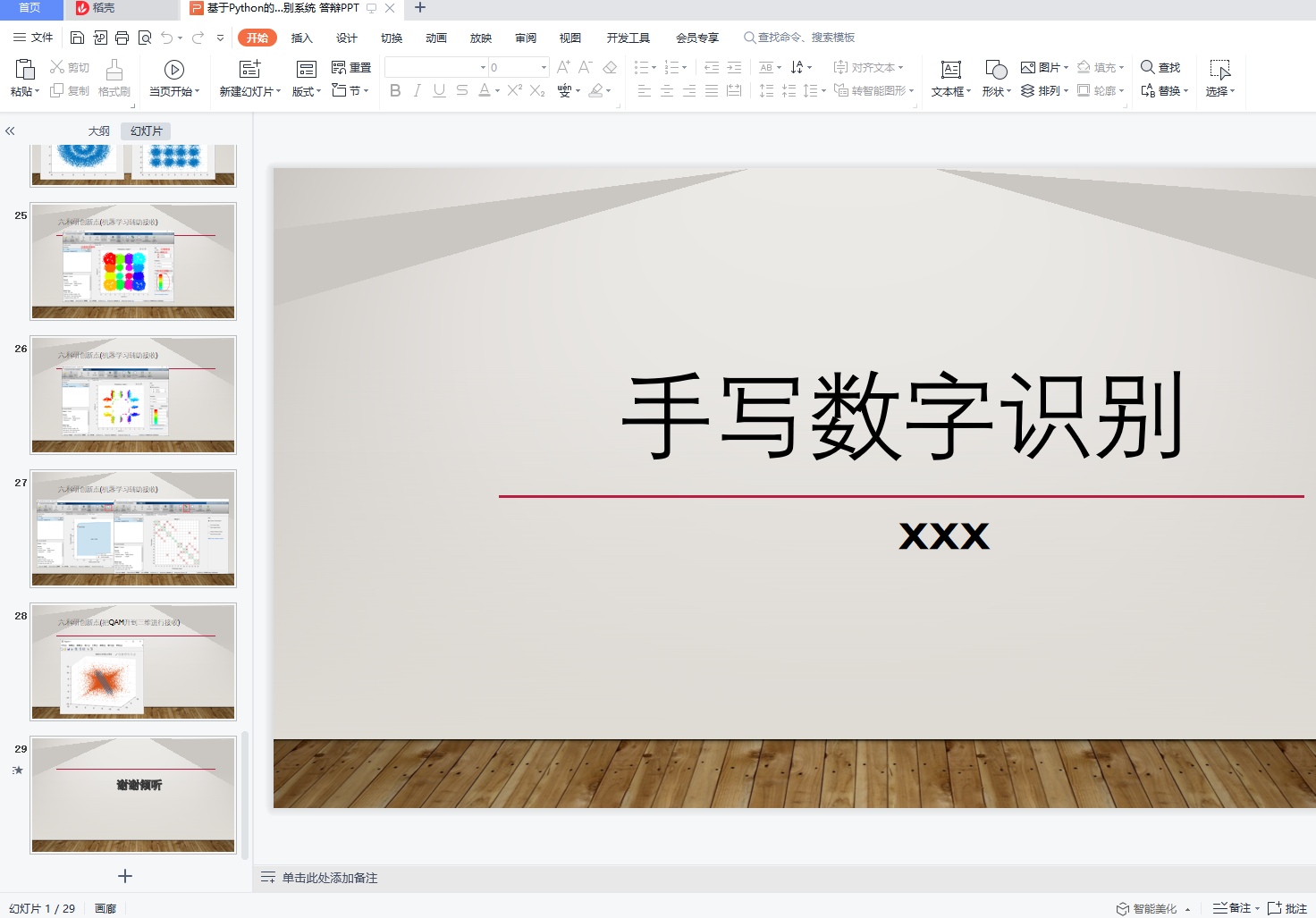Viewport: 1316px width, 918px height.
Task: Add a new slide with the plus below thumbnails
Action: [125, 876]
